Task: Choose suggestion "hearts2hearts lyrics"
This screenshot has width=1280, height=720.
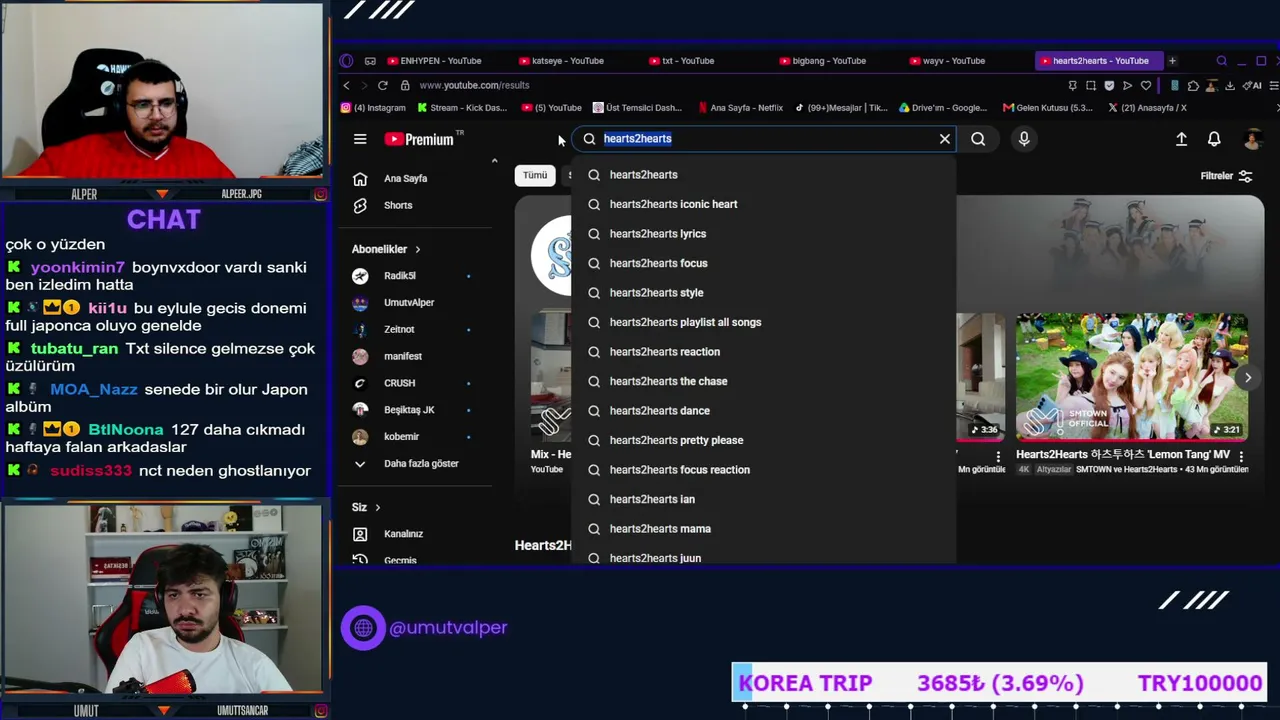Action: pyautogui.click(x=764, y=234)
